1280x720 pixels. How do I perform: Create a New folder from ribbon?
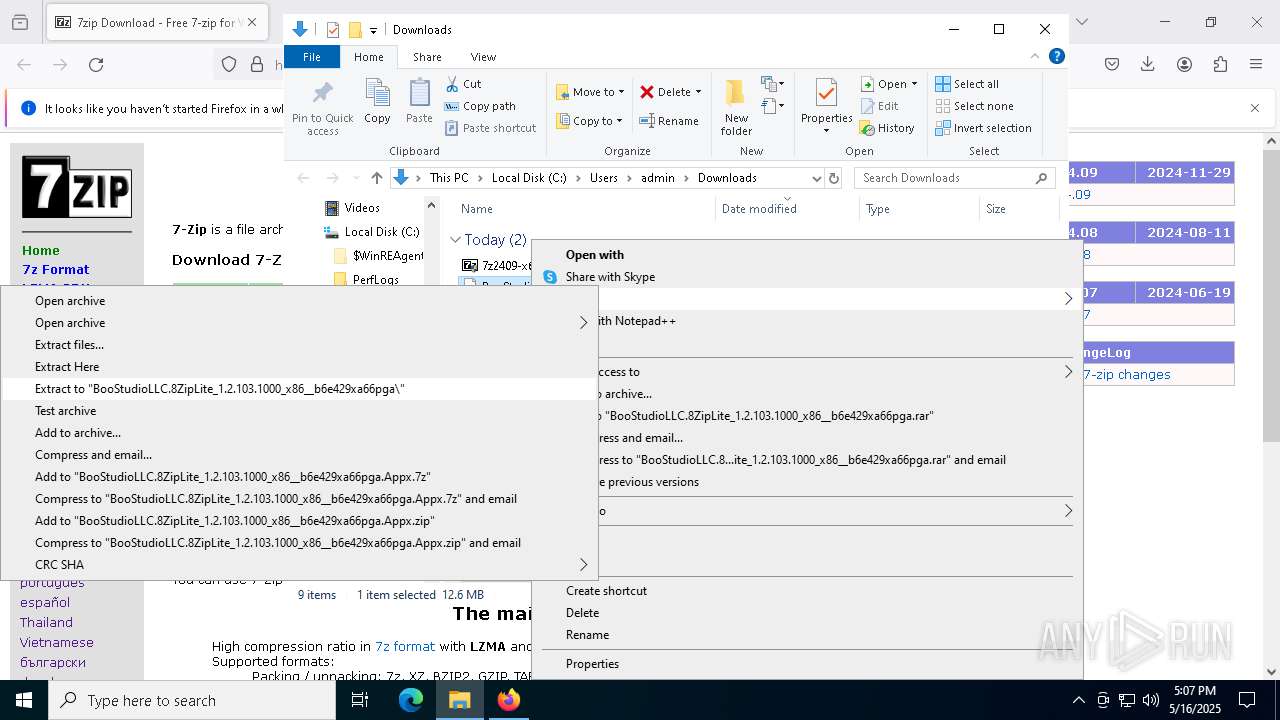click(x=736, y=108)
